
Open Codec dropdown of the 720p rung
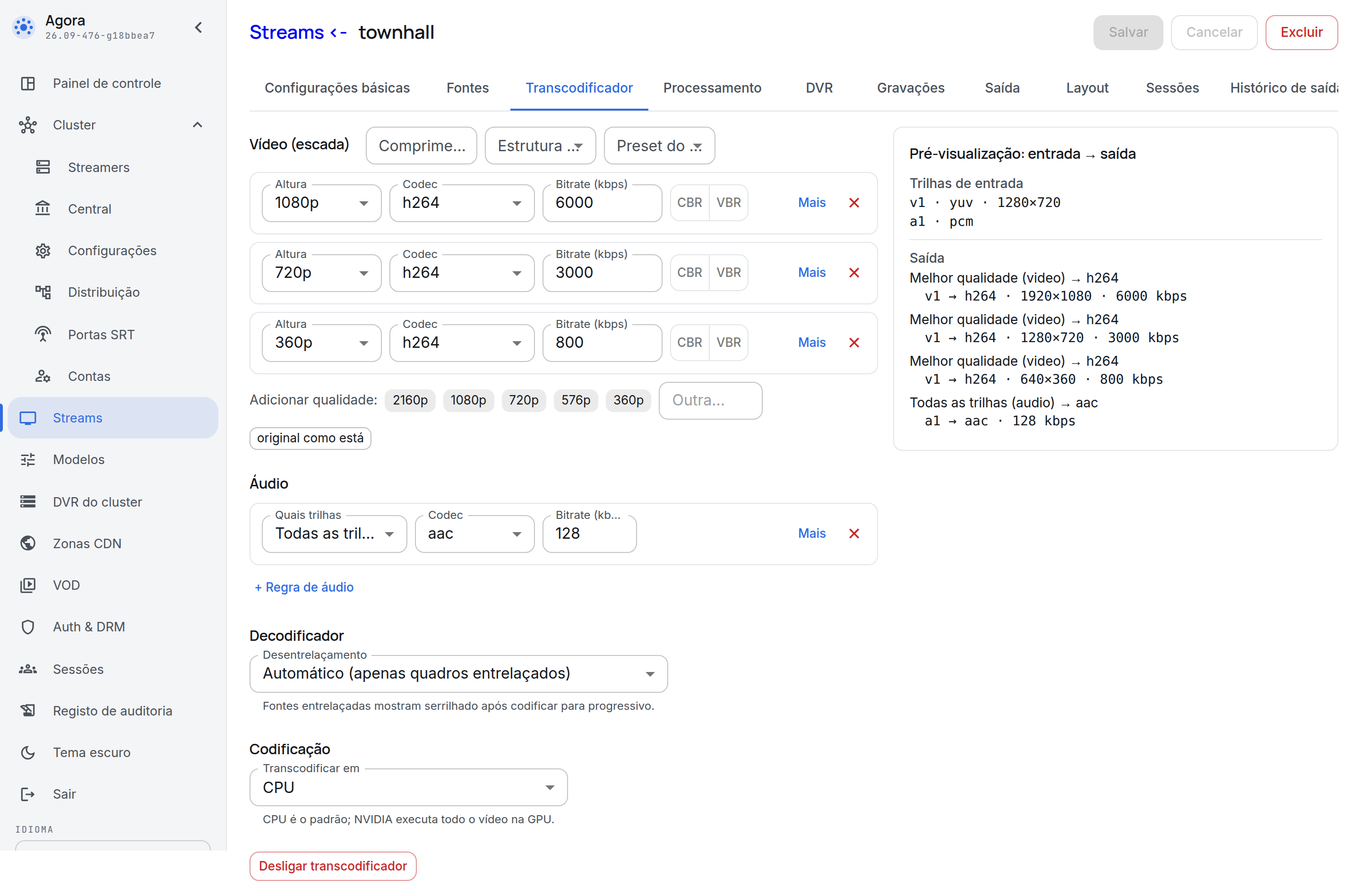462,273
